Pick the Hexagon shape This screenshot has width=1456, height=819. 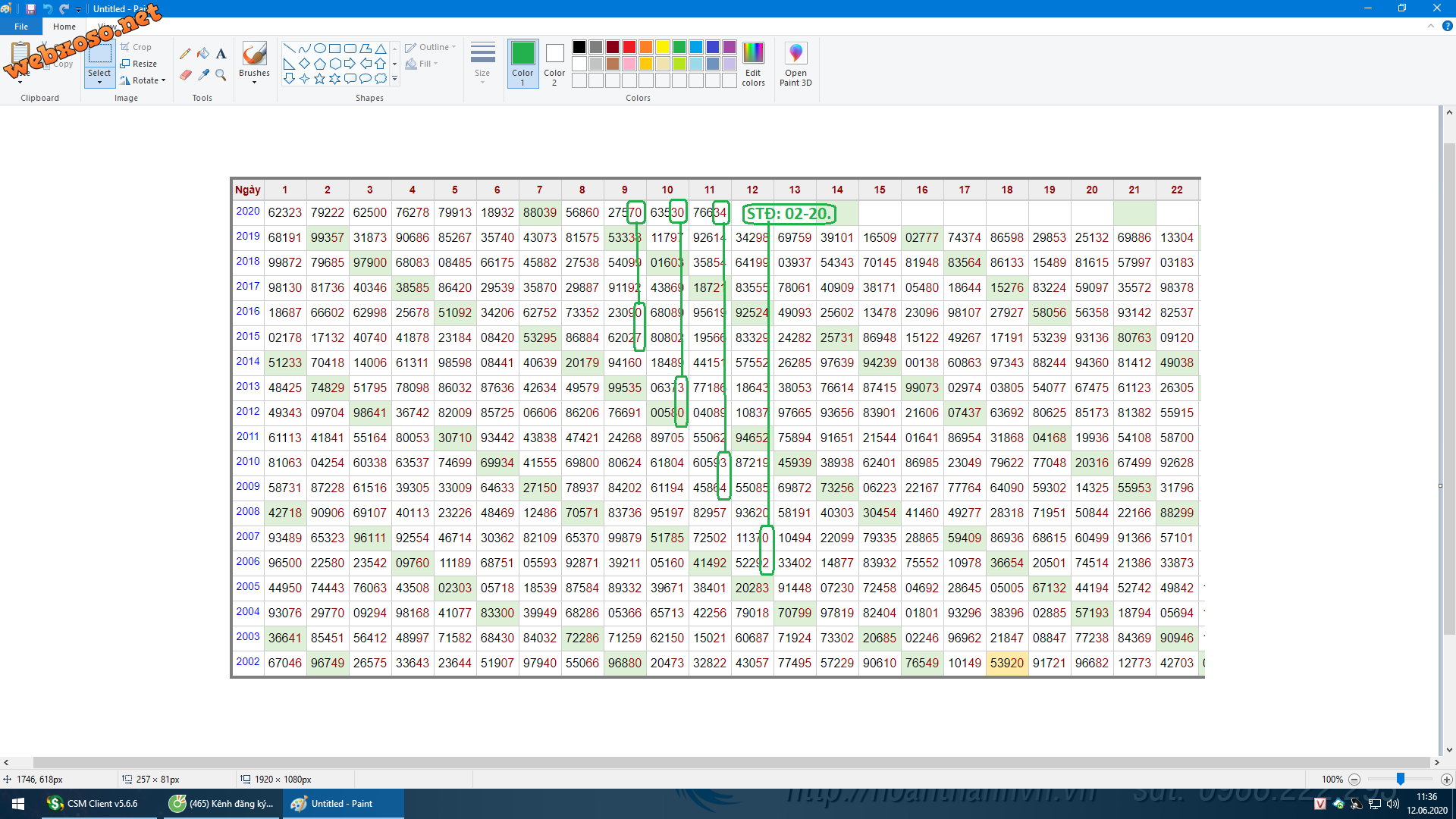click(x=334, y=63)
